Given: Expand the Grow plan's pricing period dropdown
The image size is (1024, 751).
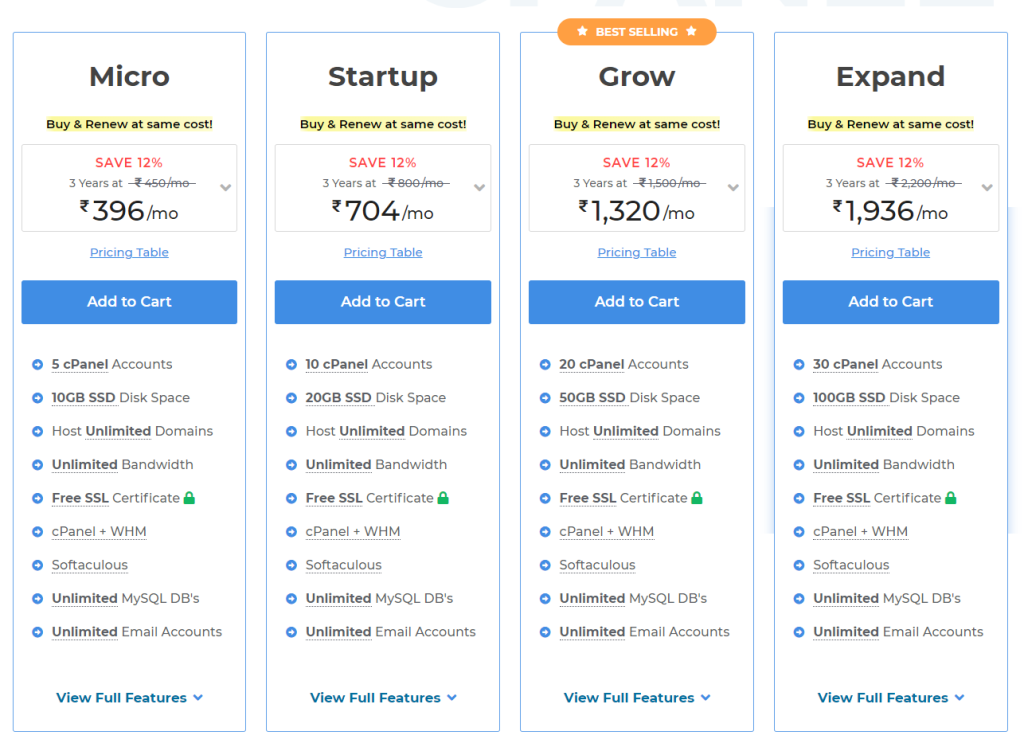Looking at the screenshot, I should 734,187.
